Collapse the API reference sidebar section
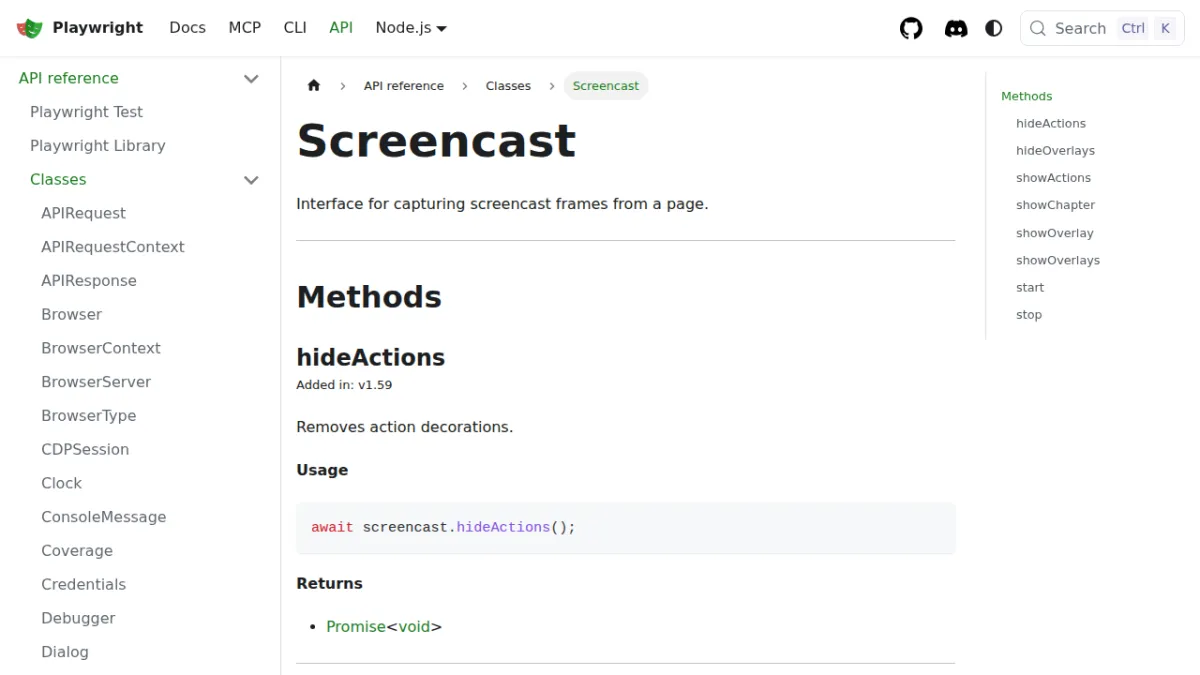Screen dimensions: 1200x675 click(x=252, y=78)
